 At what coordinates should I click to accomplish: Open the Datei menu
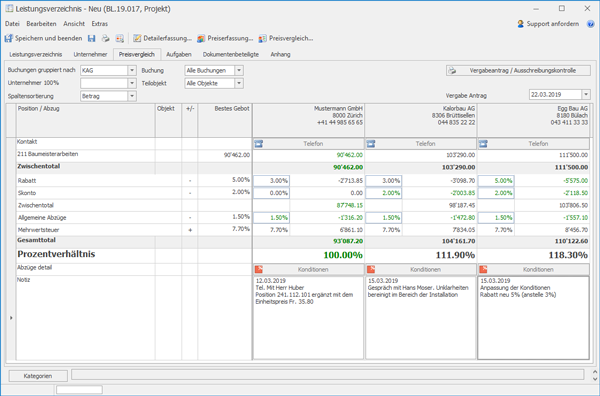coord(12,24)
